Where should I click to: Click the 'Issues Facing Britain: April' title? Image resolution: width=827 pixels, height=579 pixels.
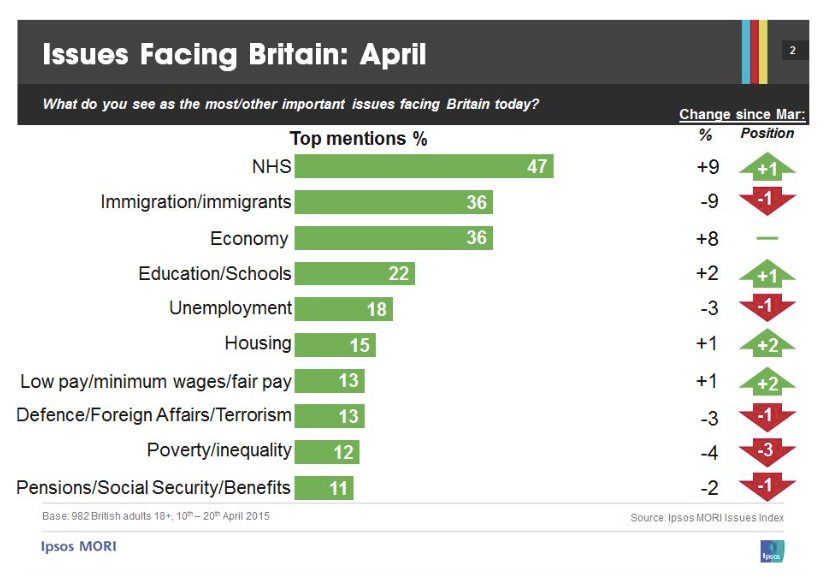[x=234, y=54]
